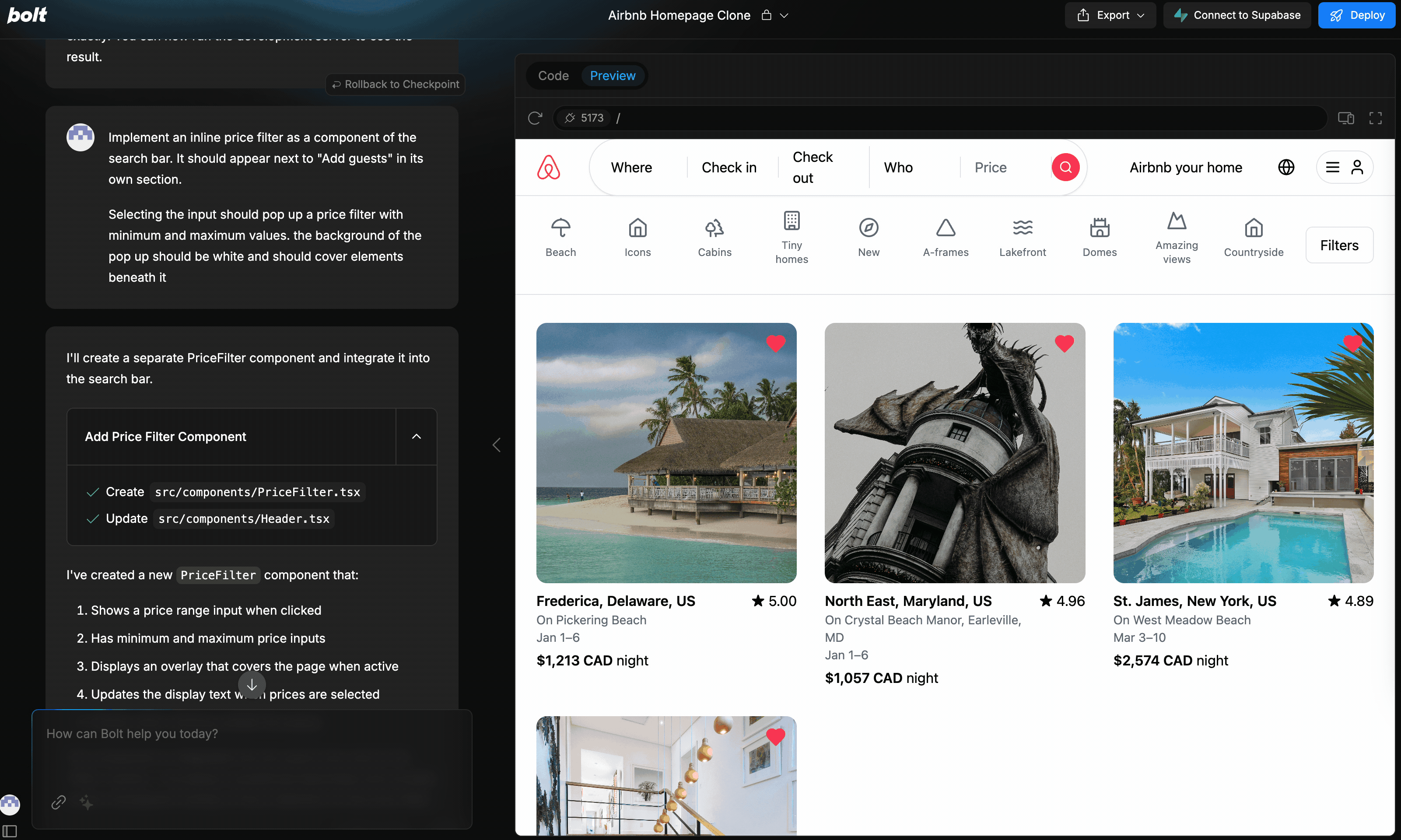Expand the project title dropdown chevron
Image resolution: width=1401 pixels, height=840 pixels.
coord(784,16)
